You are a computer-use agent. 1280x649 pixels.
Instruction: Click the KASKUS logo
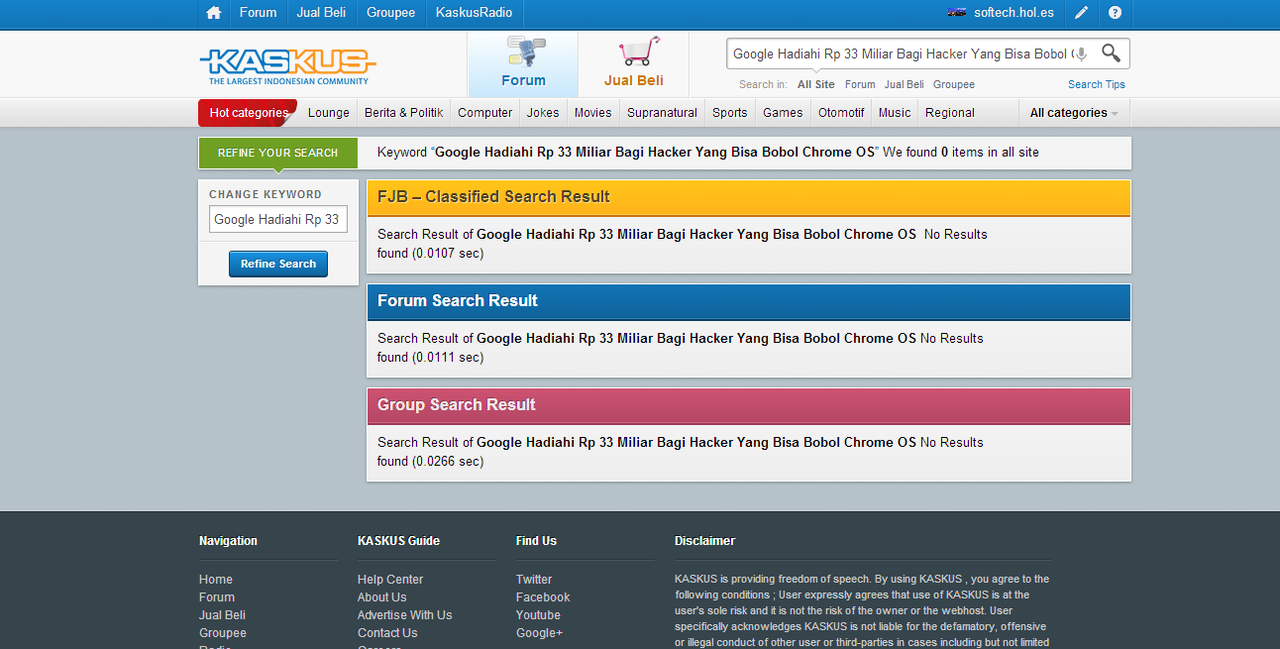(288, 66)
